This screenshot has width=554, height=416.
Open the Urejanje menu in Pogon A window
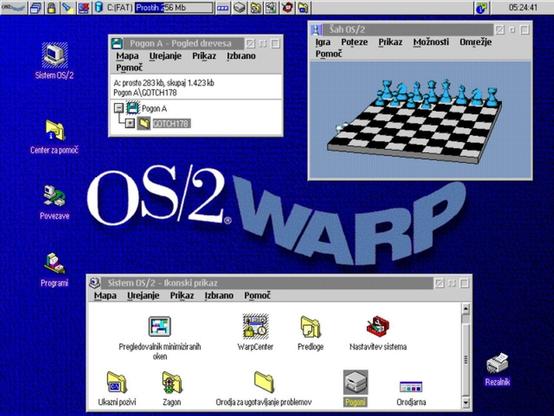click(165, 56)
